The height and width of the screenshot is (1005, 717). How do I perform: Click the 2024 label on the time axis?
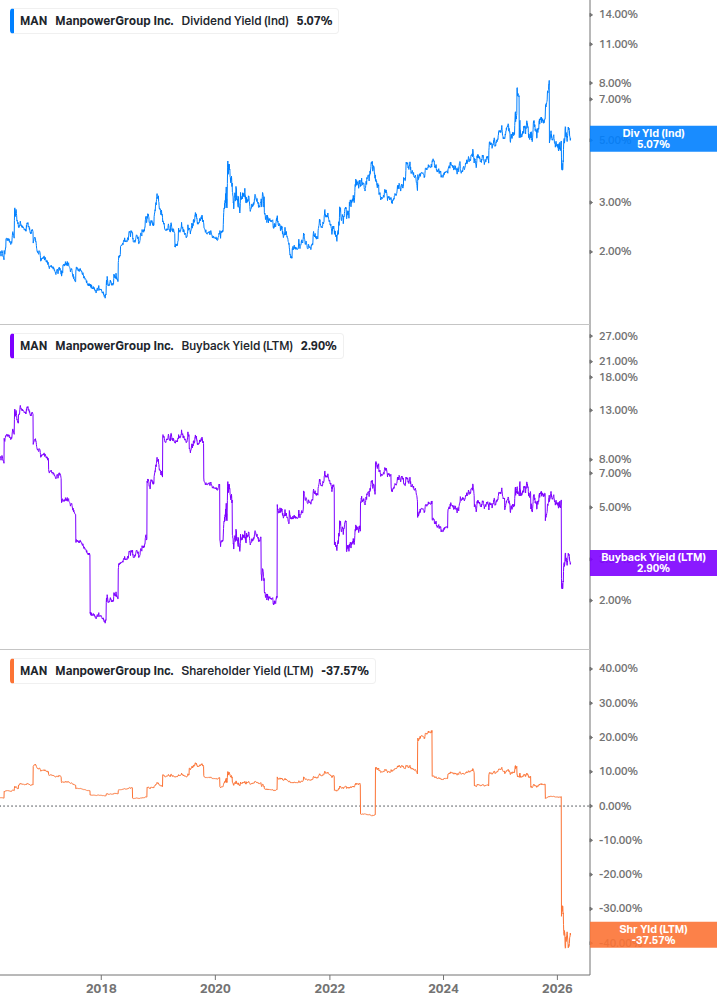coord(443,989)
